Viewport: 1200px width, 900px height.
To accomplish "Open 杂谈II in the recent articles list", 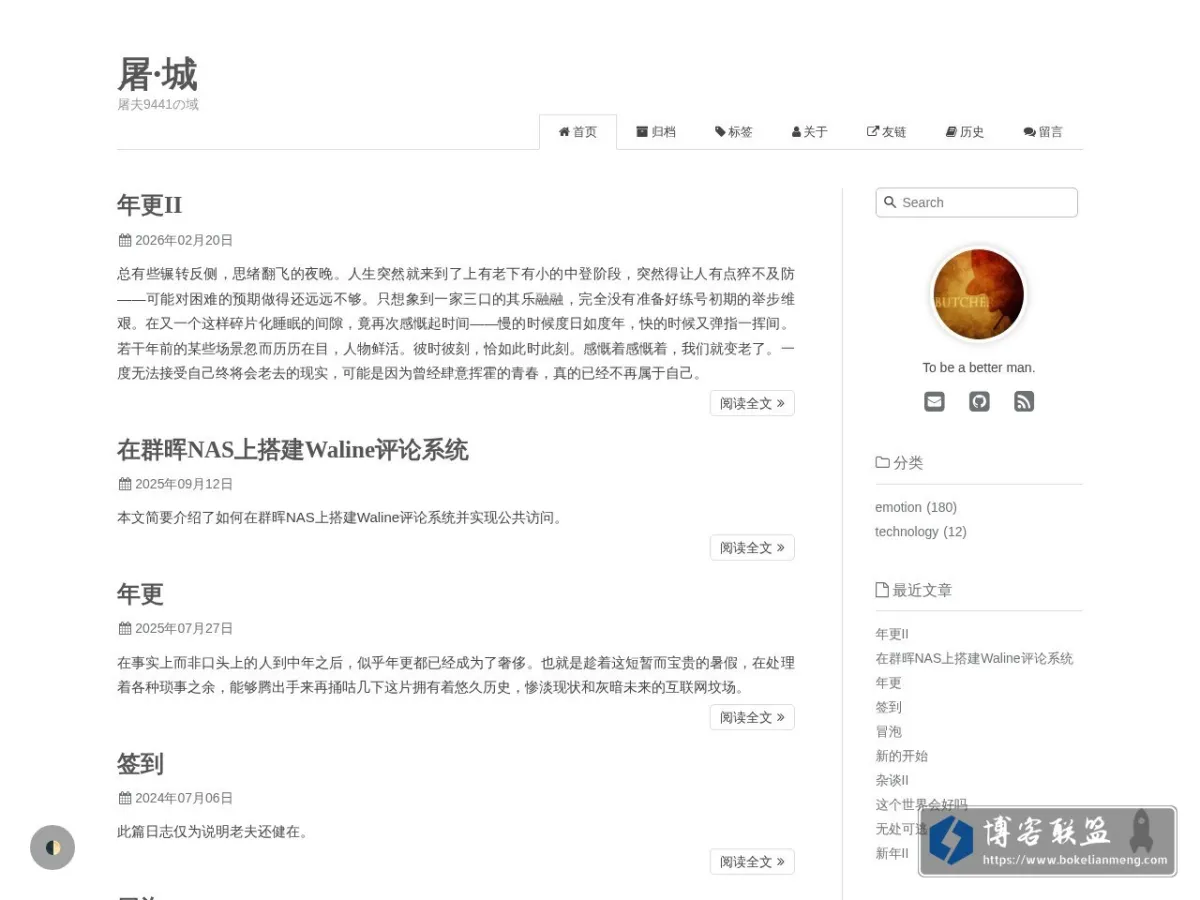I will click(892, 780).
